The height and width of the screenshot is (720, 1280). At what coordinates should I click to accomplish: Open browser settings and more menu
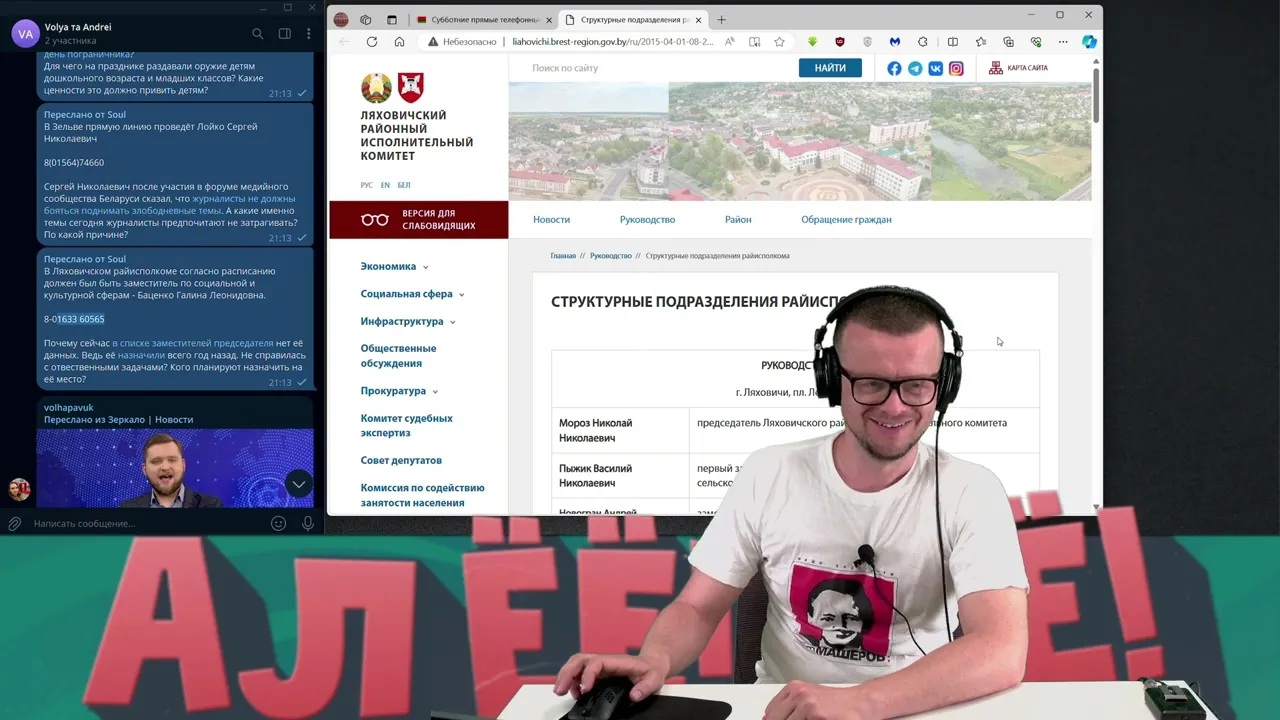coord(1062,42)
